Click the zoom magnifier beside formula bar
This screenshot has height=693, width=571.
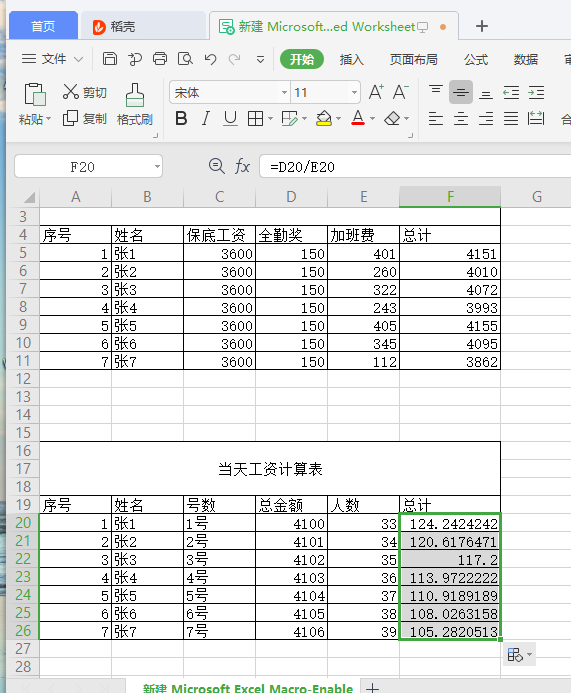[217, 166]
